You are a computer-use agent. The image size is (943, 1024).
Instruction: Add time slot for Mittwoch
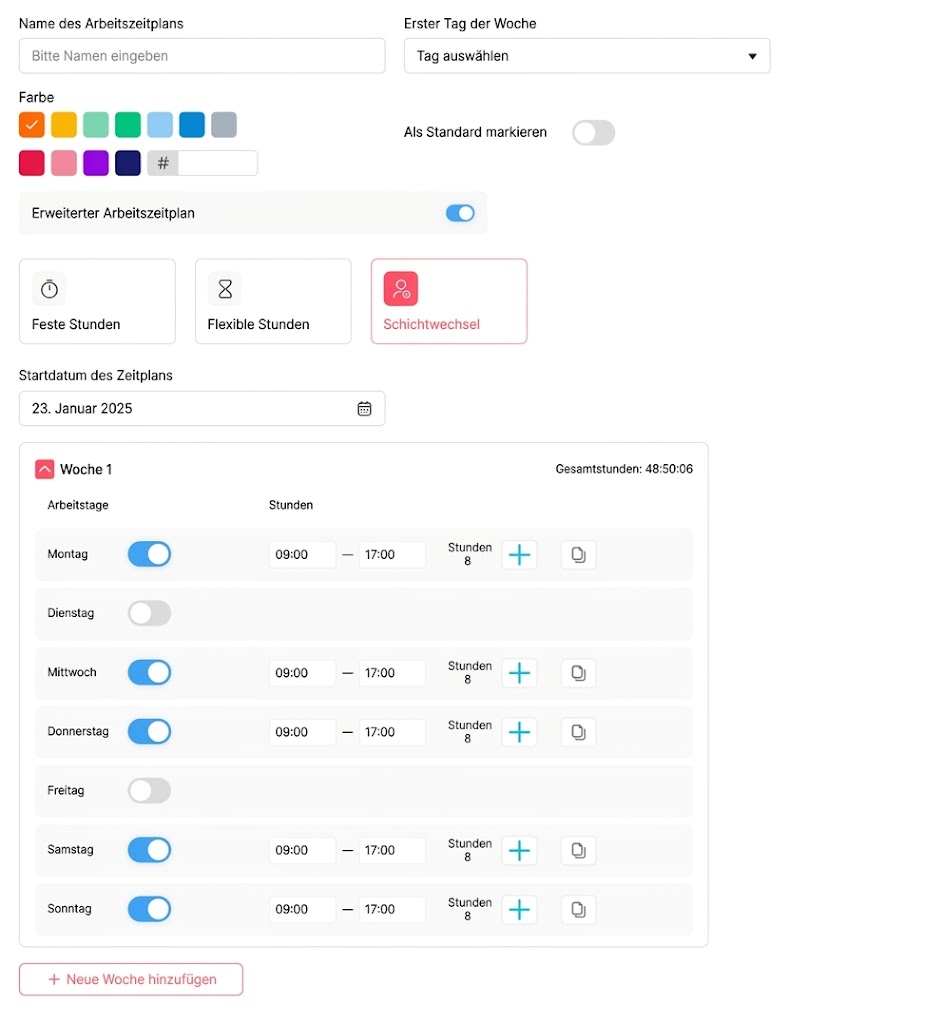click(x=519, y=673)
